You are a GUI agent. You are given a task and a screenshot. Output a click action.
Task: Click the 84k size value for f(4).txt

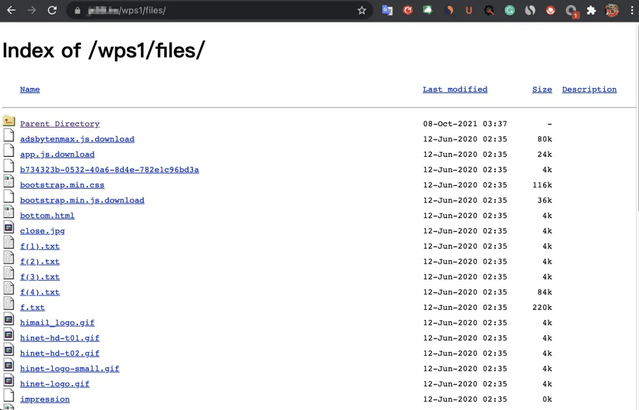click(544, 292)
